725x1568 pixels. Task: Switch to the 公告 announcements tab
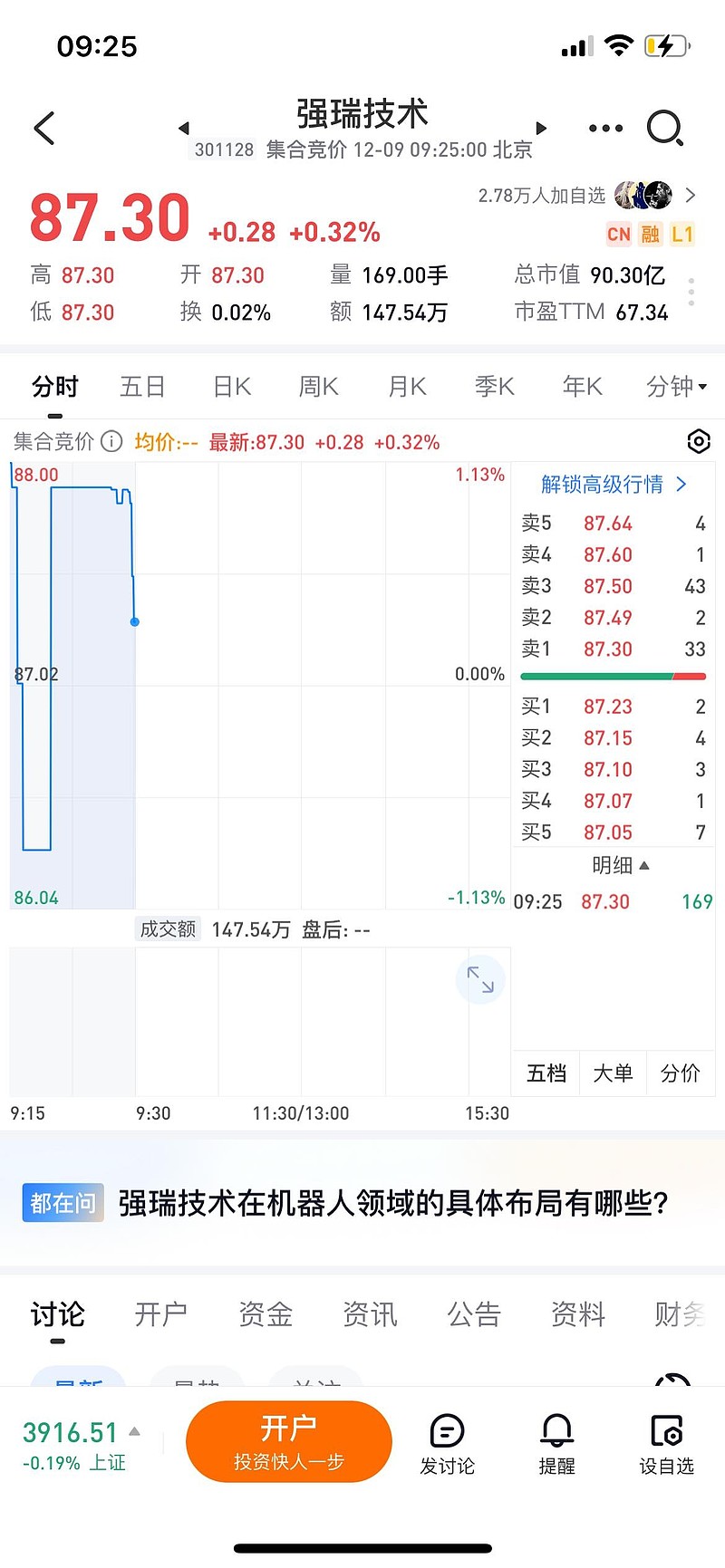click(x=473, y=1313)
